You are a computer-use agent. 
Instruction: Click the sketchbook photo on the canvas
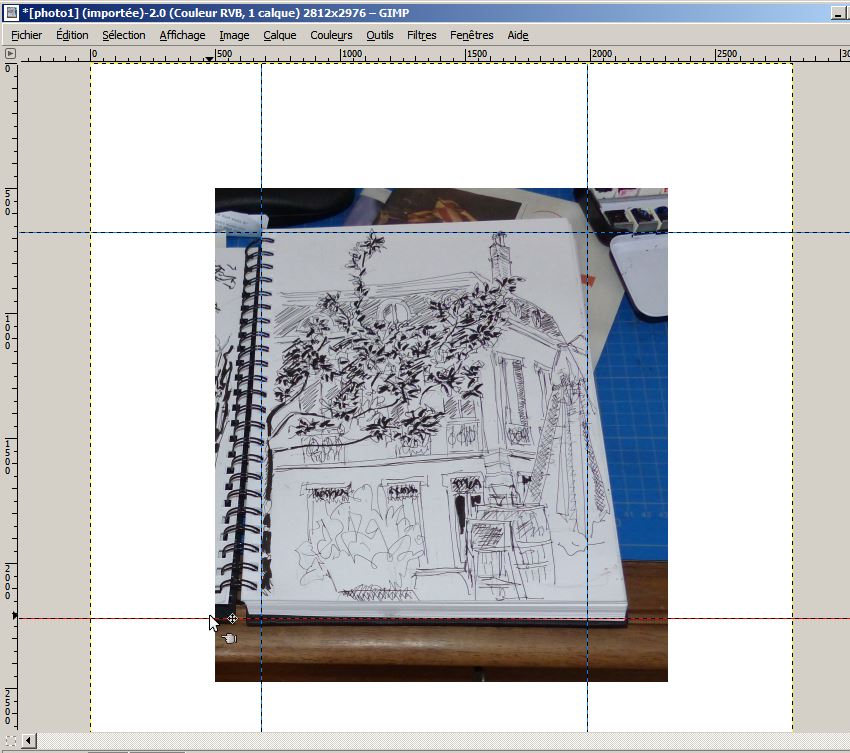click(441, 435)
